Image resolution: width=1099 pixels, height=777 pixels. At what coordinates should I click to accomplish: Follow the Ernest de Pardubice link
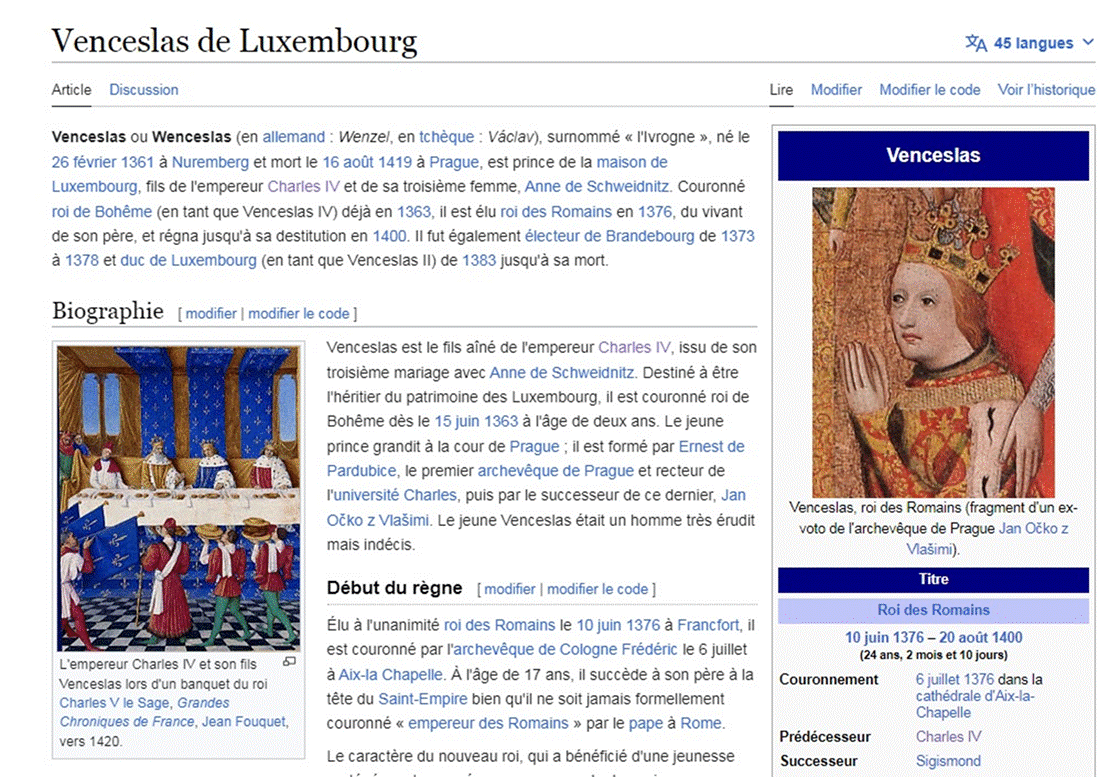click(711, 446)
